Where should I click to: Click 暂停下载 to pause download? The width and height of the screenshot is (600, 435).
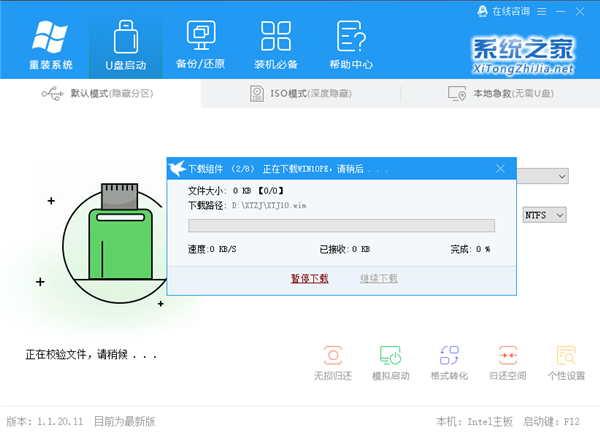(x=309, y=278)
